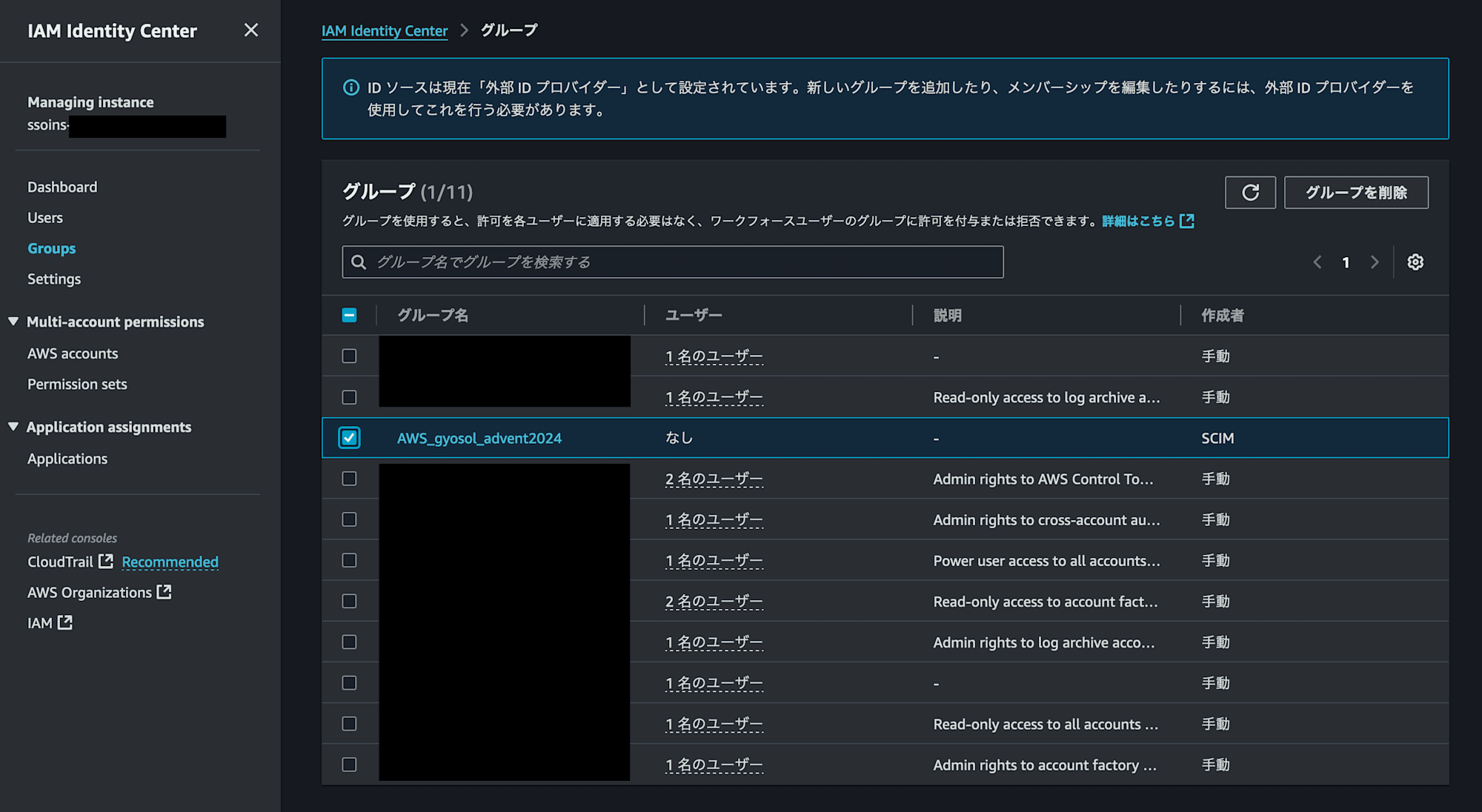The height and width of the screenshot is (812, 1482).
Task: Uncheck the AWS_gyosol_advent2024 row checkbox
Action: [349, 438]
